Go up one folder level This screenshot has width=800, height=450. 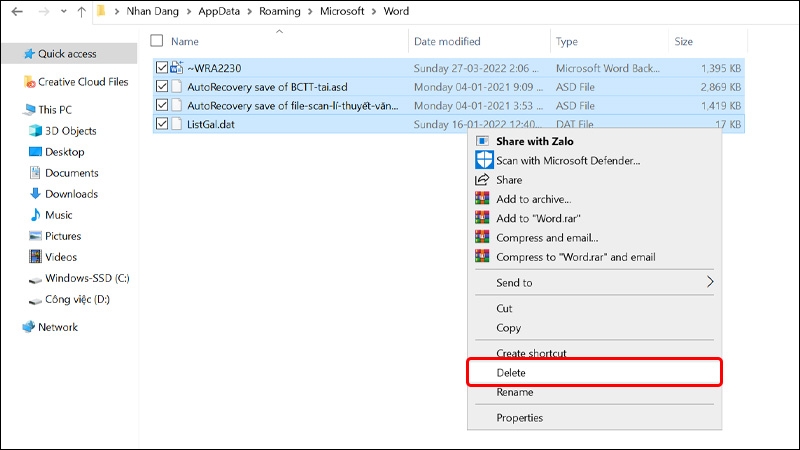[x=82, y=11]
